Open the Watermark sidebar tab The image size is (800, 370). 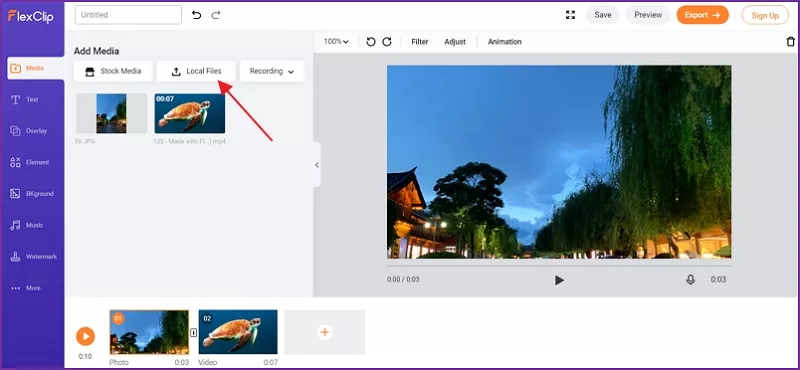(33, 257)
